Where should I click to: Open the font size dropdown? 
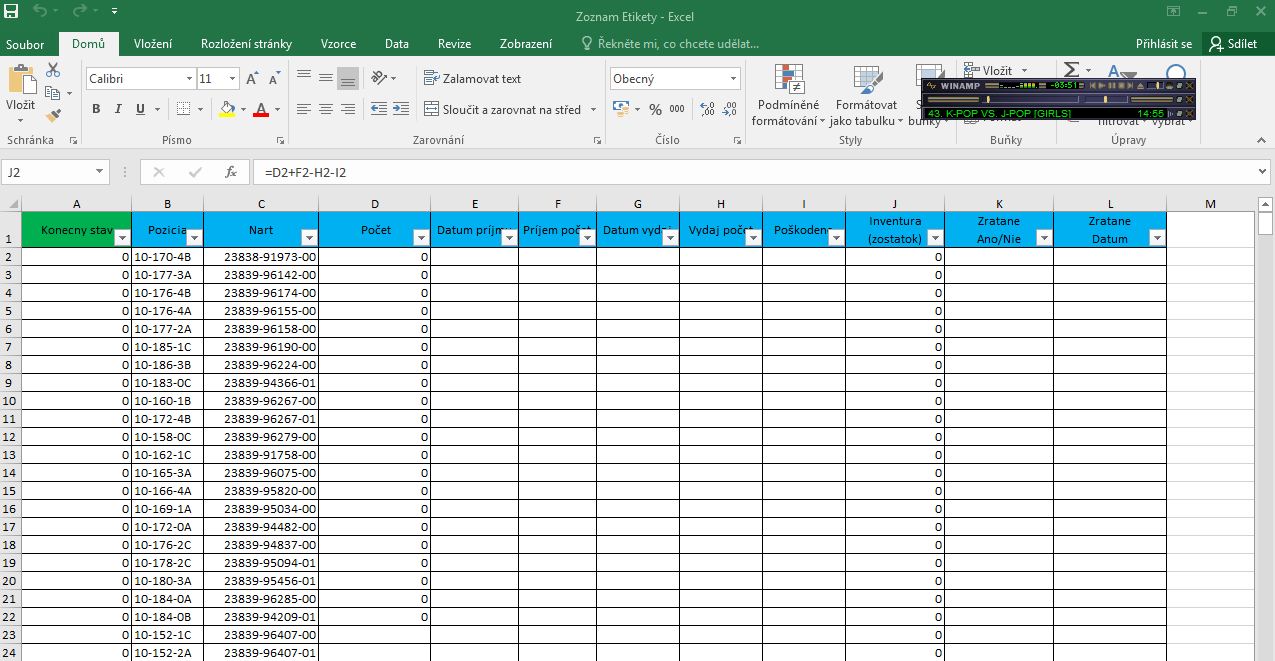233,78
